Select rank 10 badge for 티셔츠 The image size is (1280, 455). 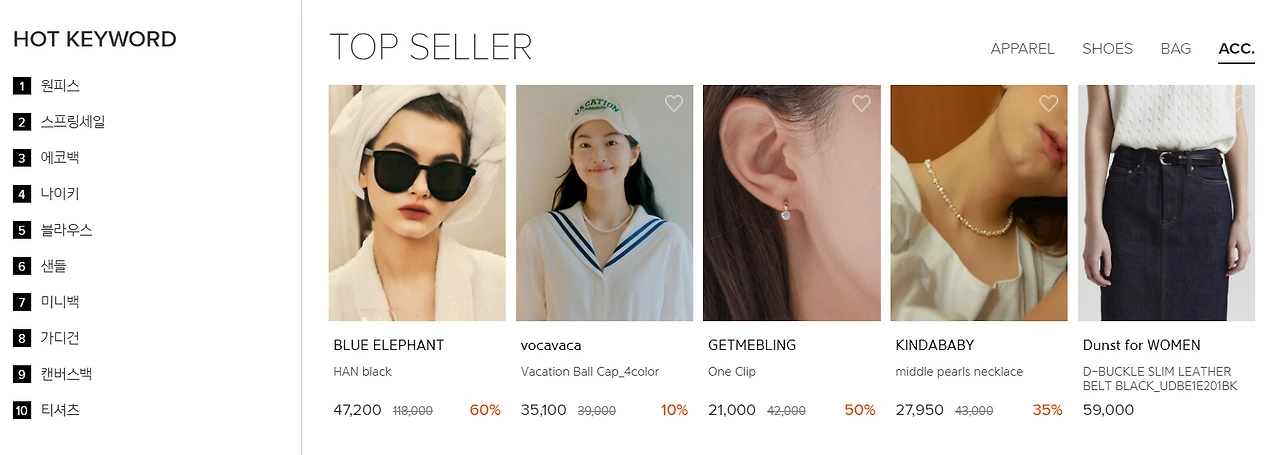[22, 410]
